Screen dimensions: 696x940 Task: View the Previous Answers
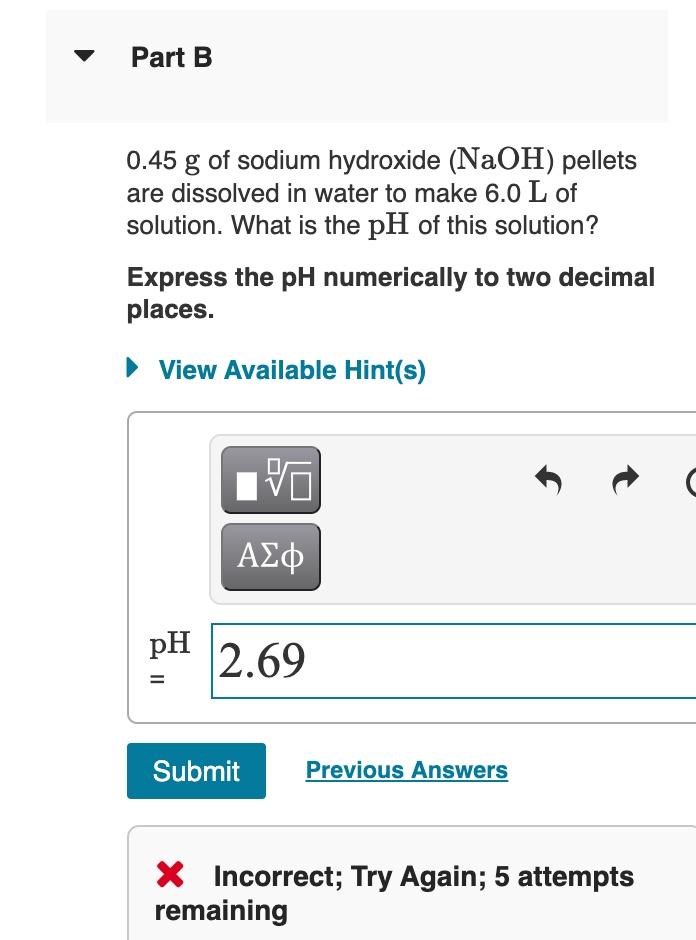405,770
